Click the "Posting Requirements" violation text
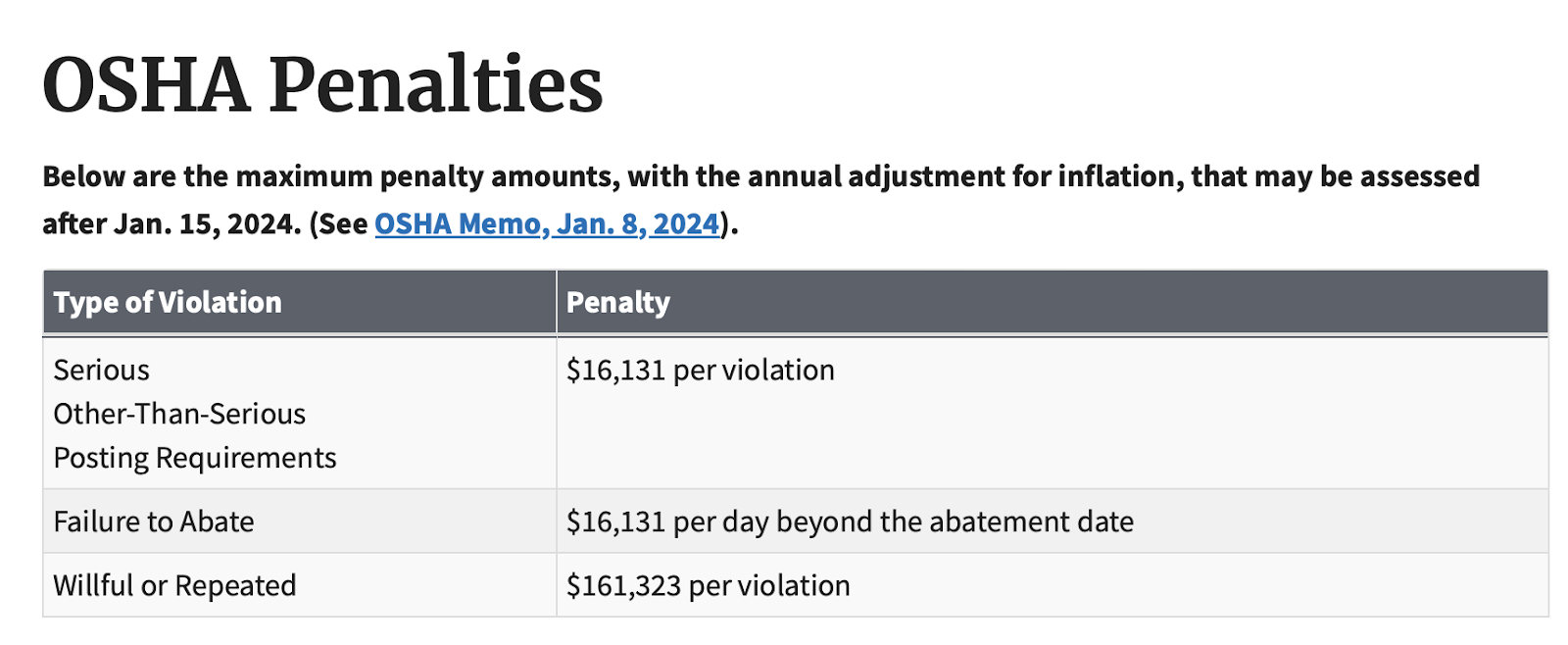The image size is (1568, 645). [x=195, y=459]
